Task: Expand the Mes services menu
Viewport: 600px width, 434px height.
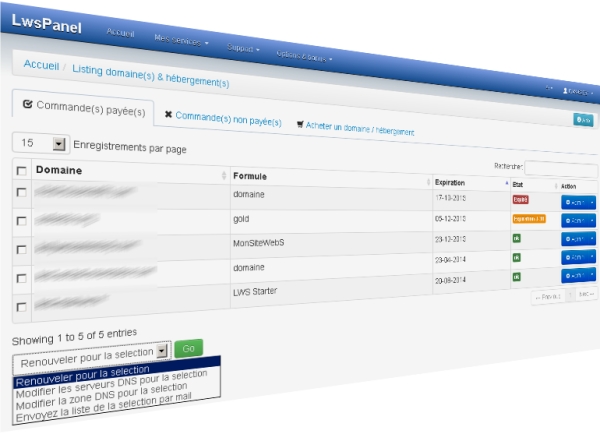Action: 181,42
